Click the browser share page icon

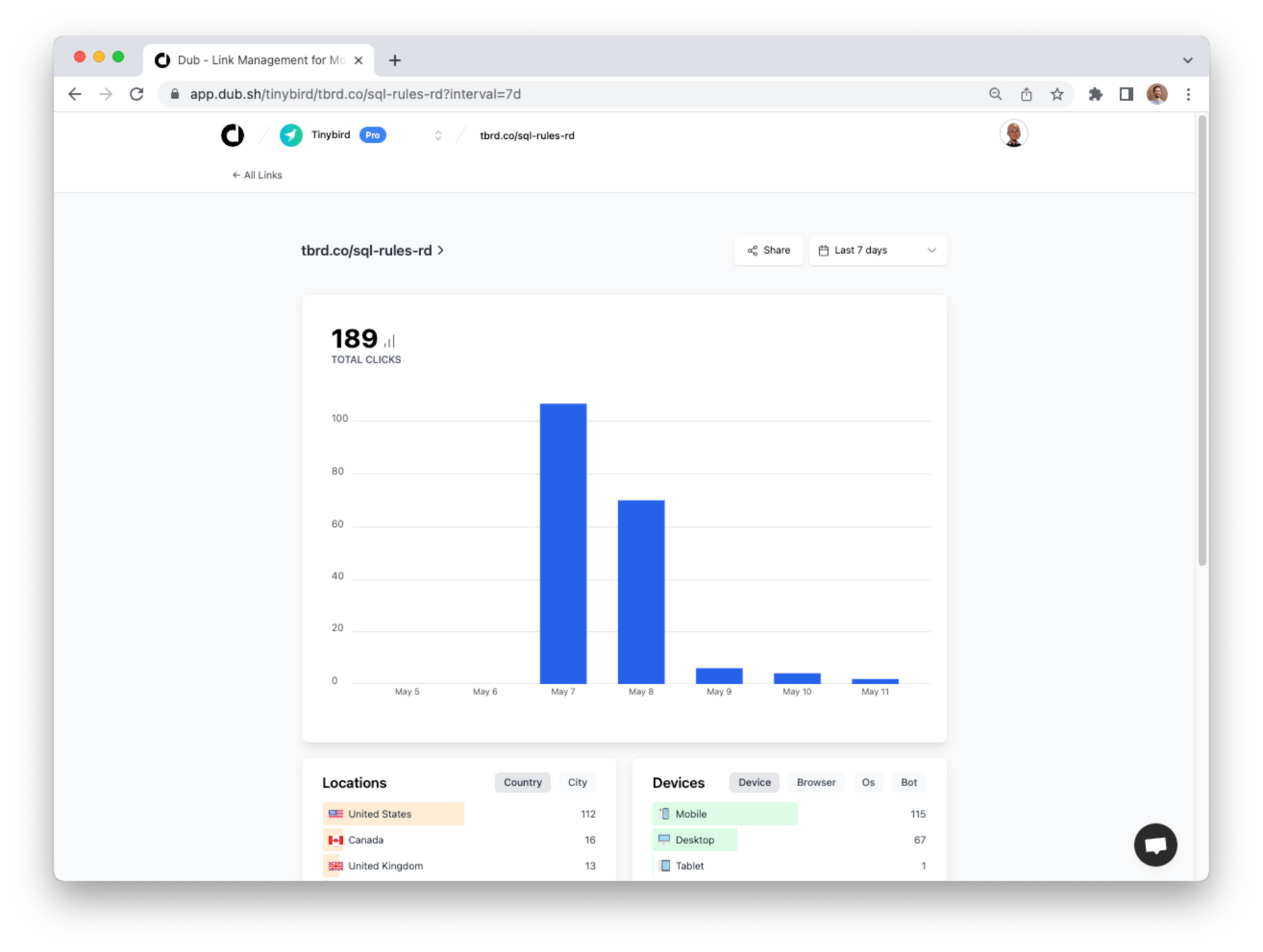point(1026,94)
